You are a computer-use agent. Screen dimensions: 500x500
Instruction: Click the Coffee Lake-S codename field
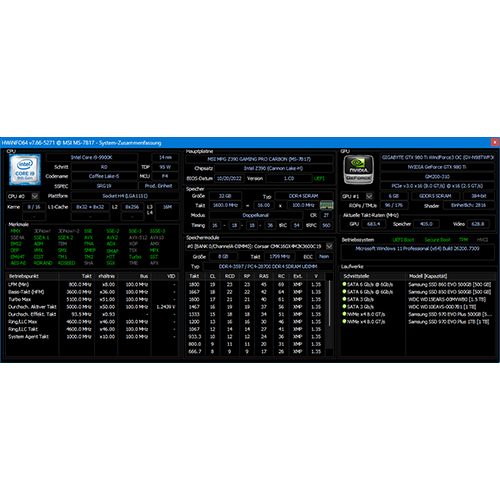[104, 176]
